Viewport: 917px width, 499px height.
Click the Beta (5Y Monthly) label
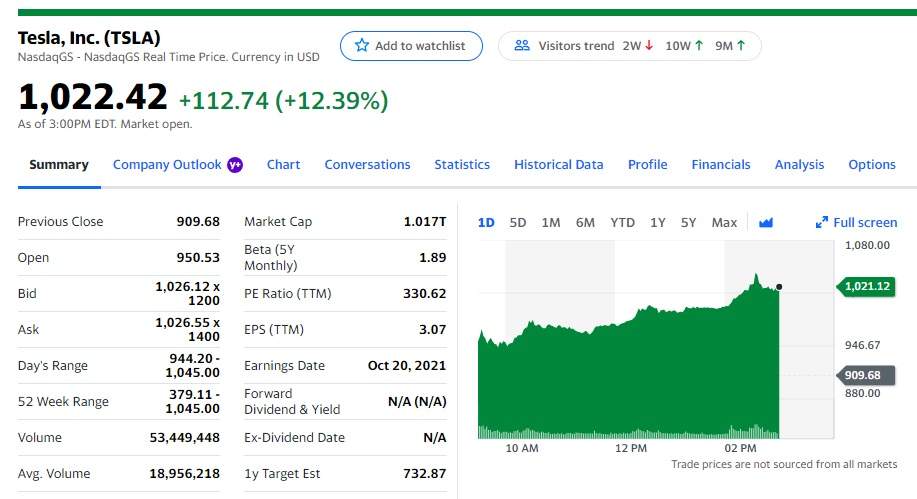click(x=271, y=257)
